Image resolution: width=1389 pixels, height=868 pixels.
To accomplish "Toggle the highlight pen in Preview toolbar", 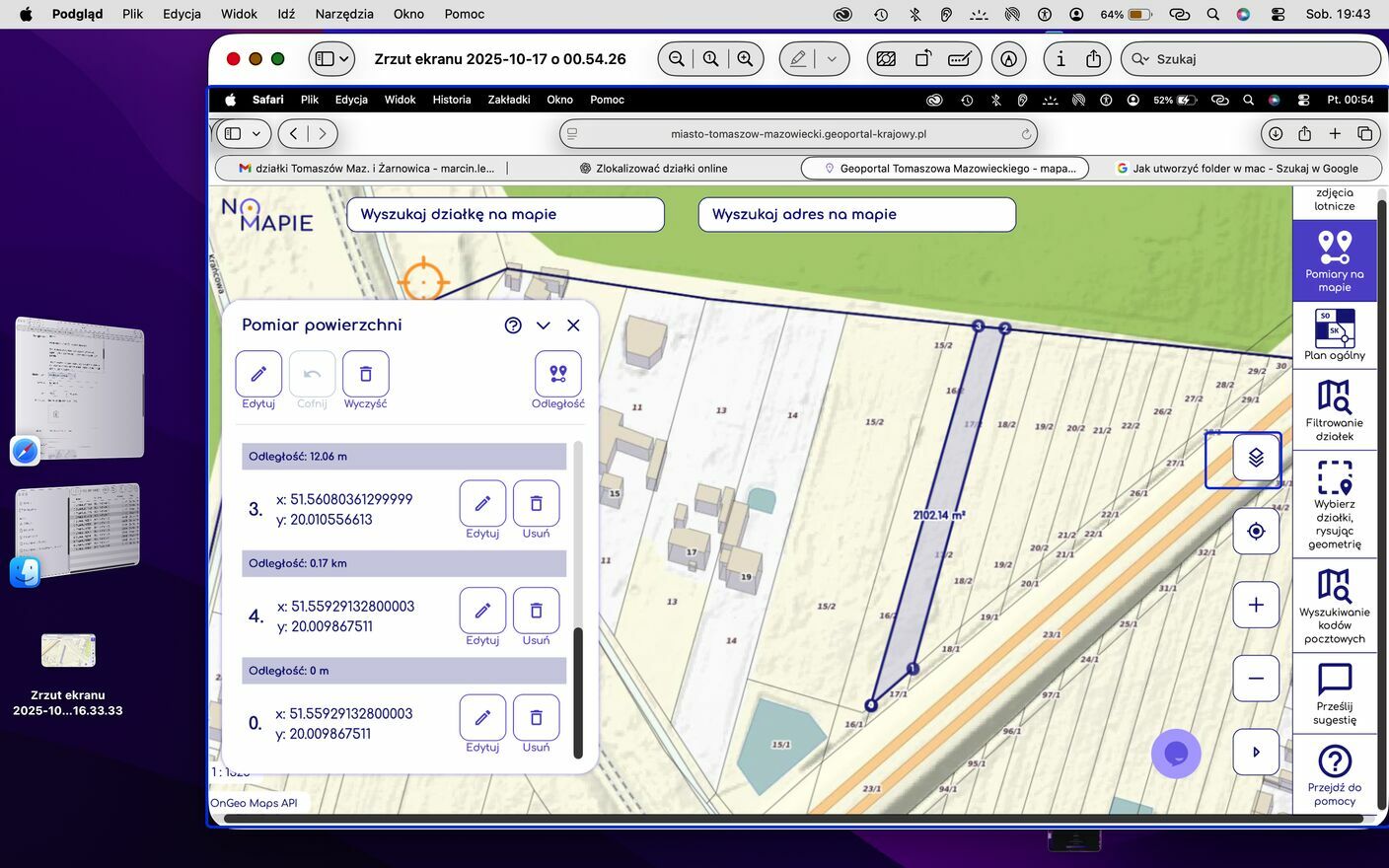I will point(798,59).
